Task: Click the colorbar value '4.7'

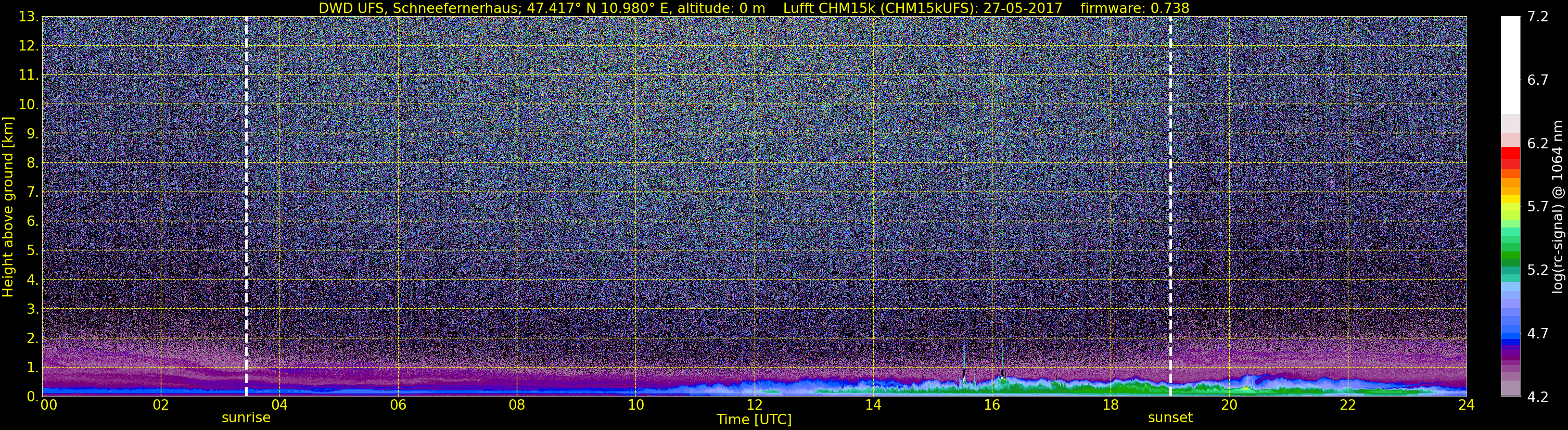Action: (x=1538, y=334)
